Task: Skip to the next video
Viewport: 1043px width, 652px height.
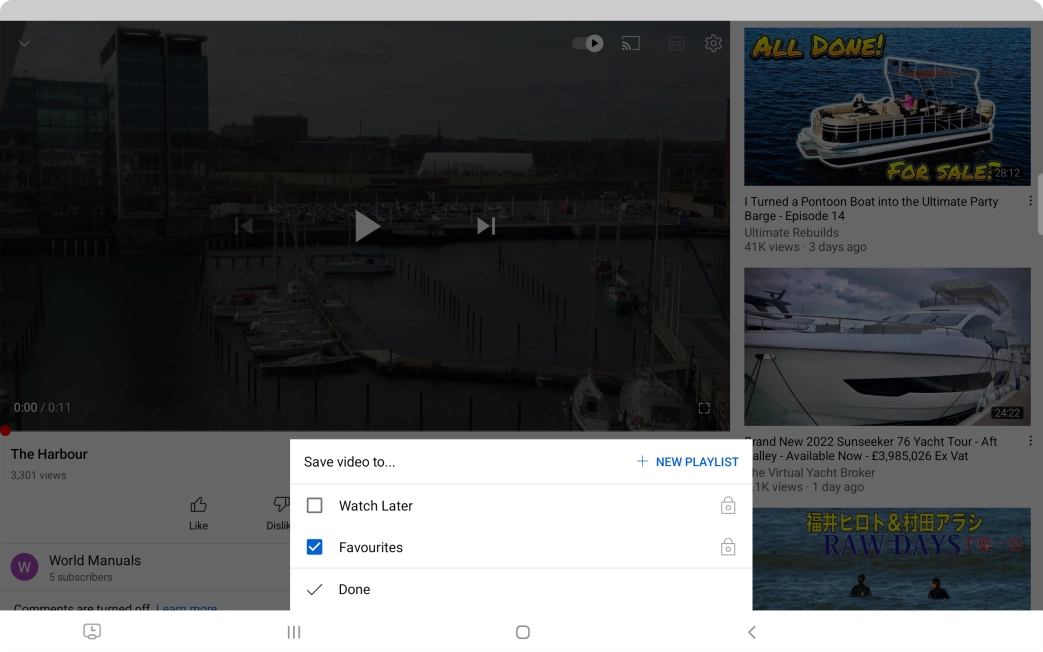Action: click(x=486, y=226)
